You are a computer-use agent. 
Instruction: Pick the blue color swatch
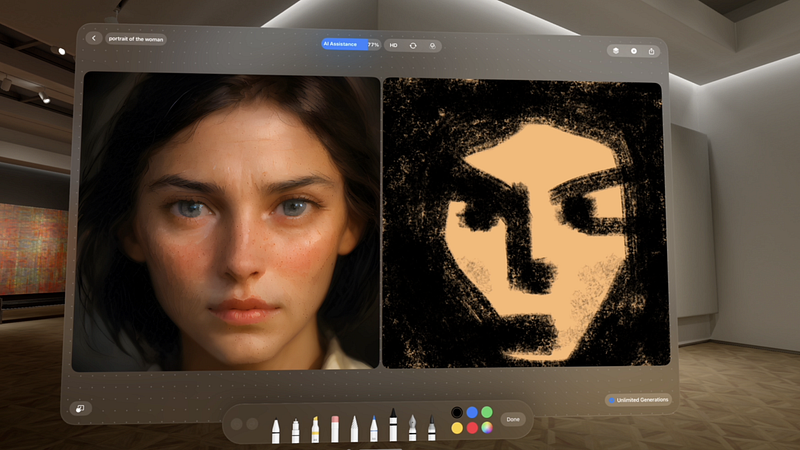click(472, 412)
